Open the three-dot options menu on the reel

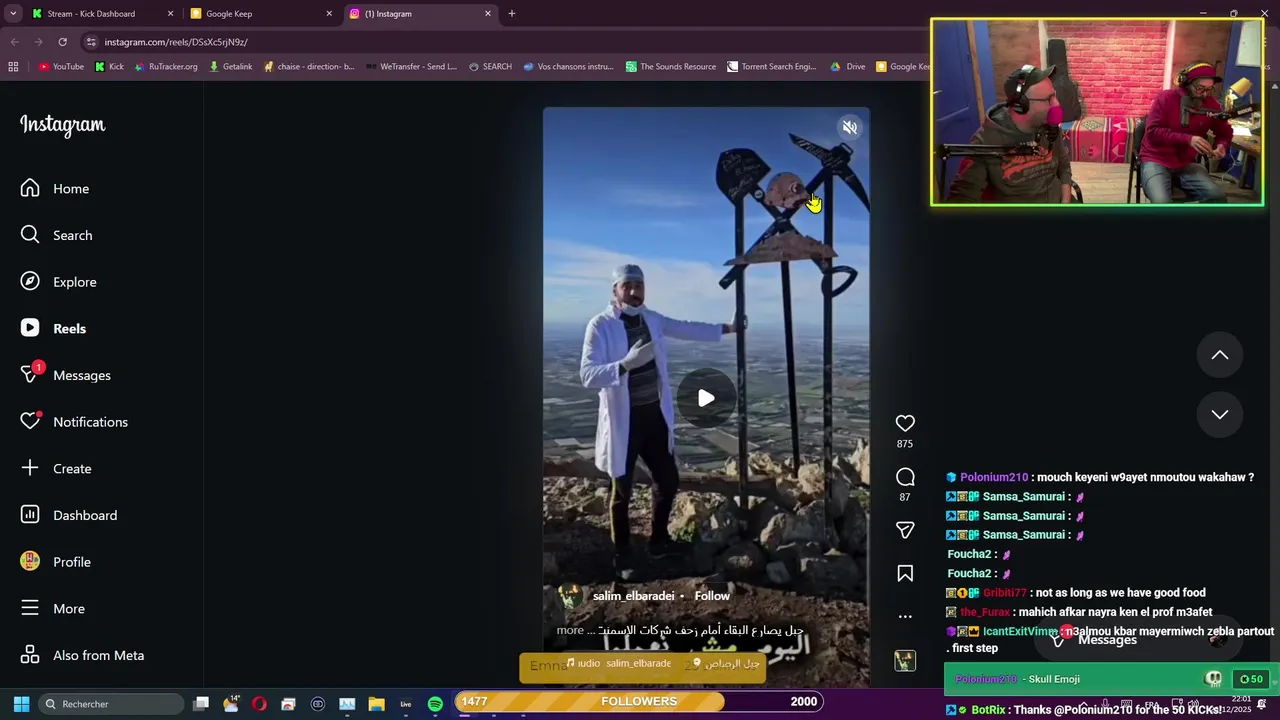click(x=905, y=617)
